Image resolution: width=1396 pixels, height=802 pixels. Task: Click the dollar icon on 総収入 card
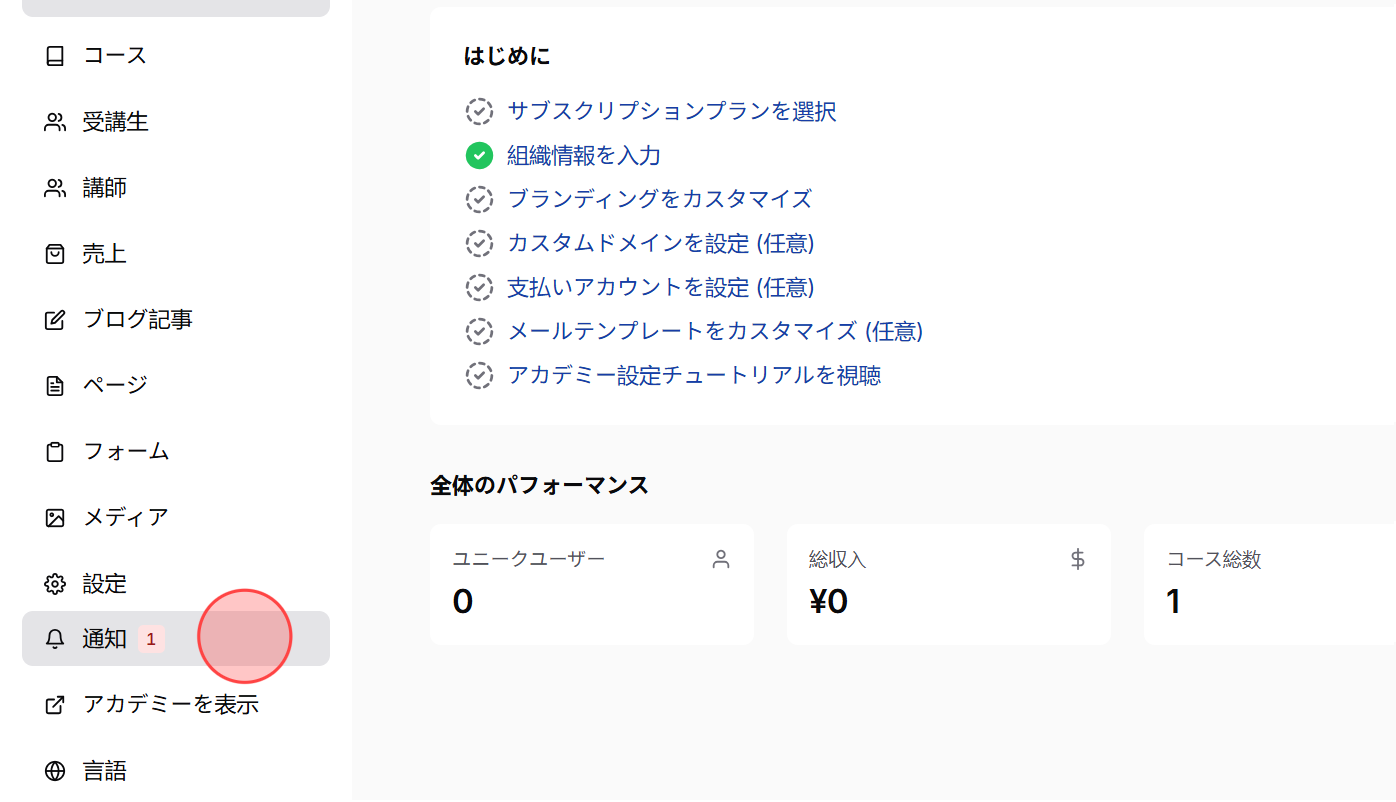1077,560
